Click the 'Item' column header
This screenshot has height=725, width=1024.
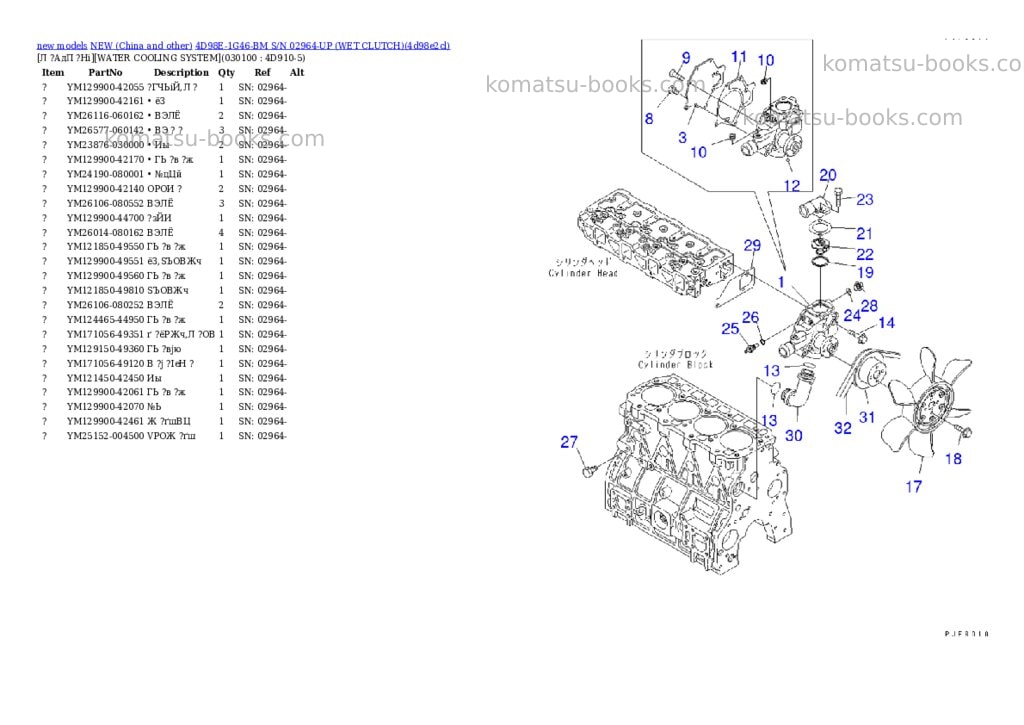[x=53, y=72]
